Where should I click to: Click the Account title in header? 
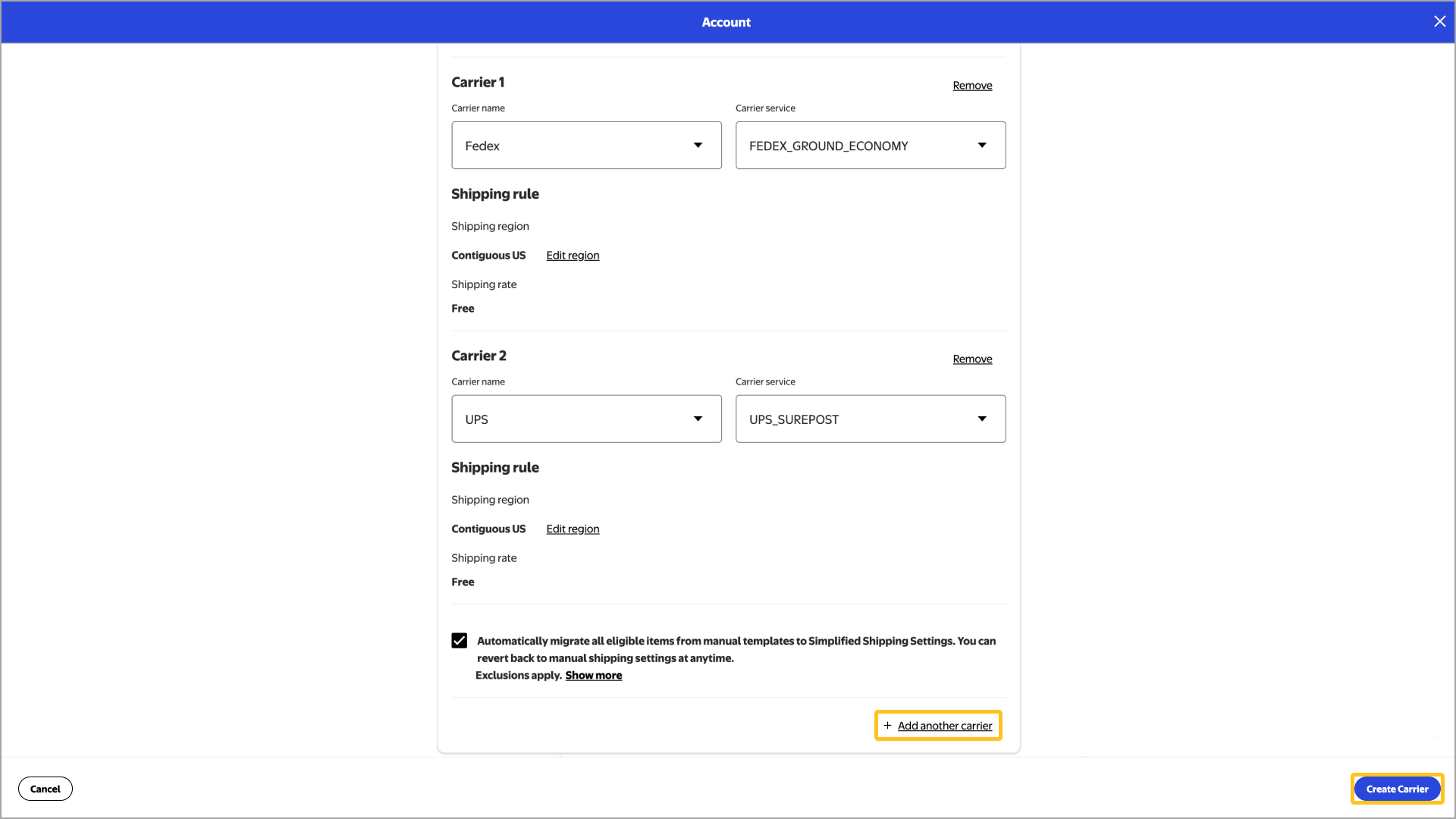coord(726,22)
